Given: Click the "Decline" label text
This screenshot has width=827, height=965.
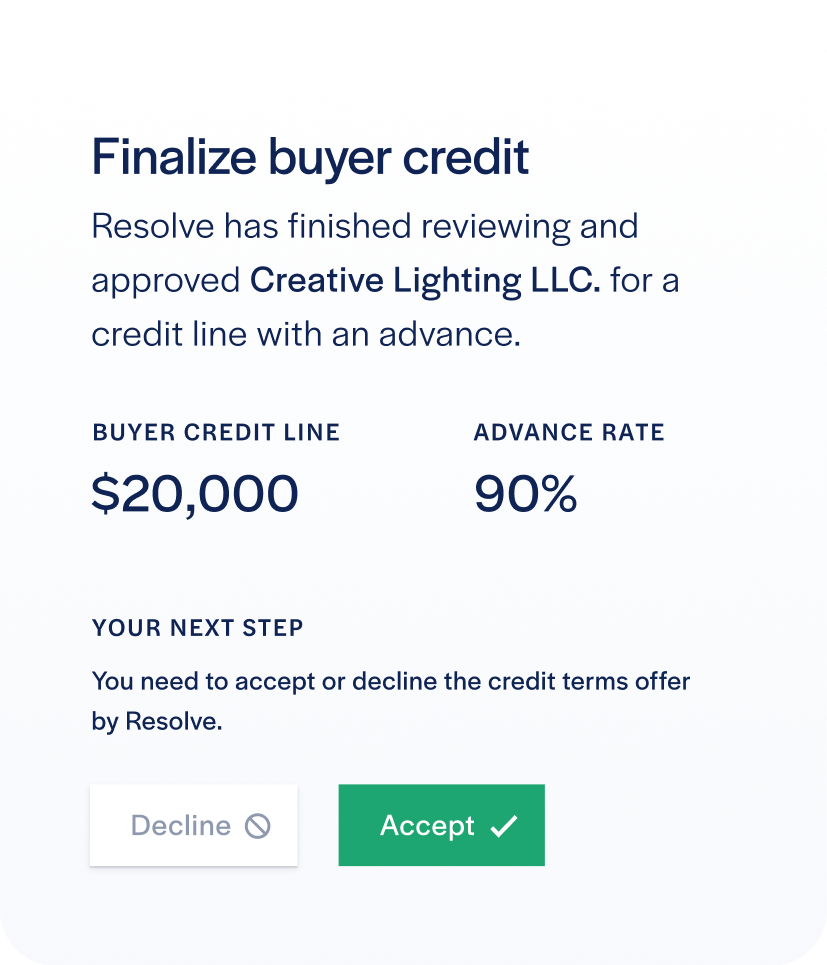Looking at the screenshot, I should pyautogui.click(x=181, y=825).
